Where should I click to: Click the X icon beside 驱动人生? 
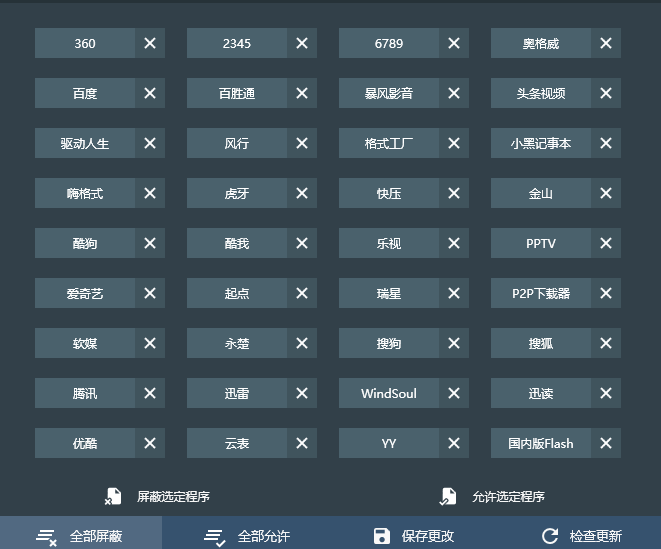click(x=150, y=143)
